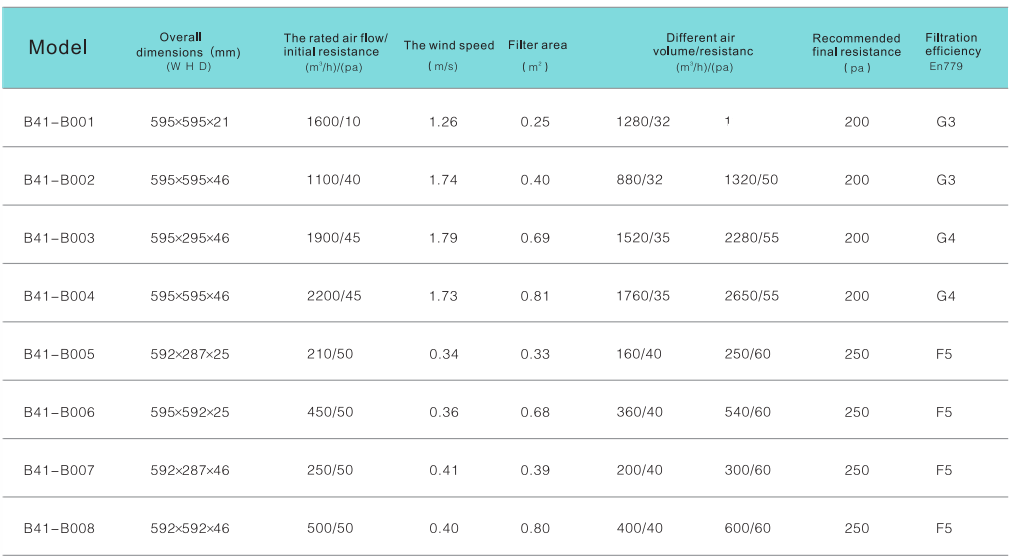Viewport: 1015px width, 560px height.
Task: Click the G3 efficiency in B41-B002 row
Action: pos(946,180)
